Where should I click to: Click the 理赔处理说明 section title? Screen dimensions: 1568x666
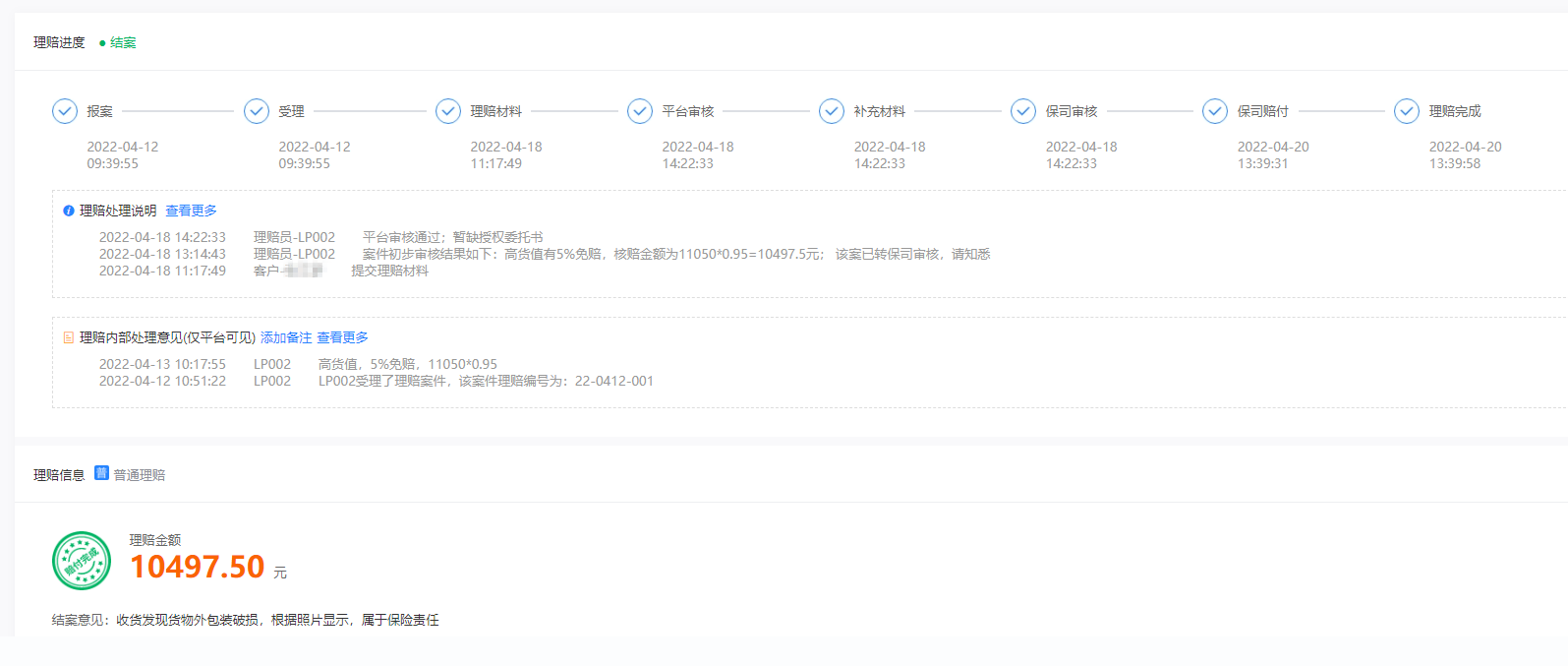click(118, 211)
